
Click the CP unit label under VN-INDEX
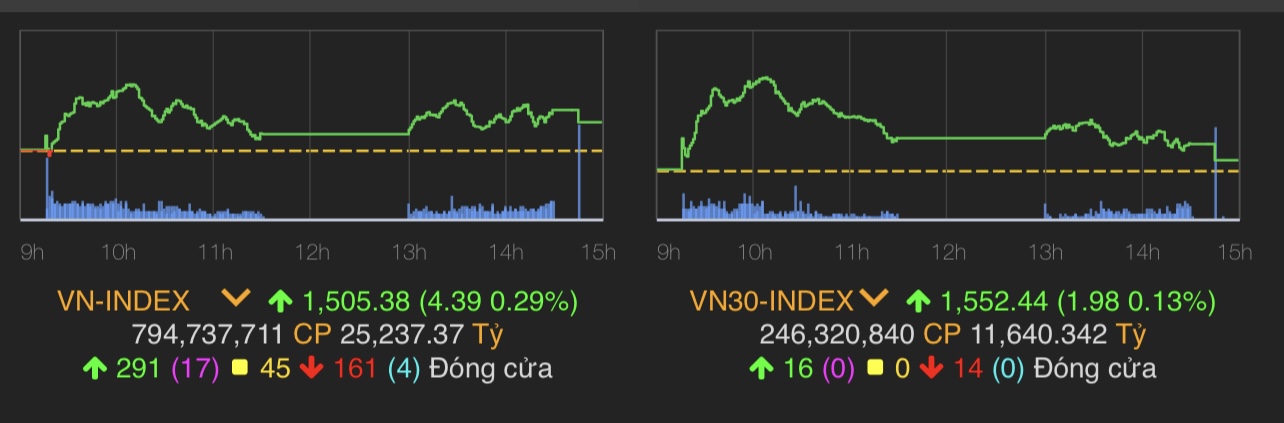(x=310, y=334)
